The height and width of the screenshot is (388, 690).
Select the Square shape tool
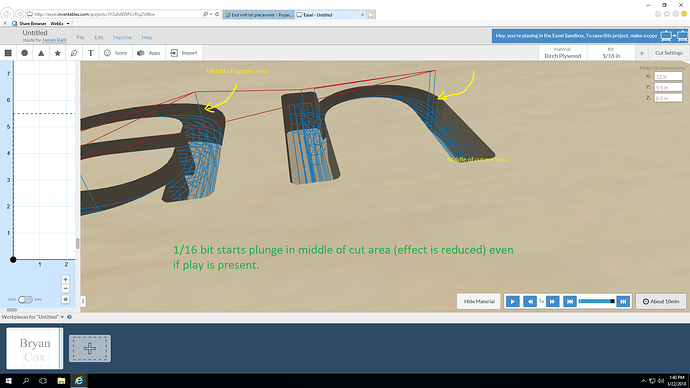tap(8, 53)
